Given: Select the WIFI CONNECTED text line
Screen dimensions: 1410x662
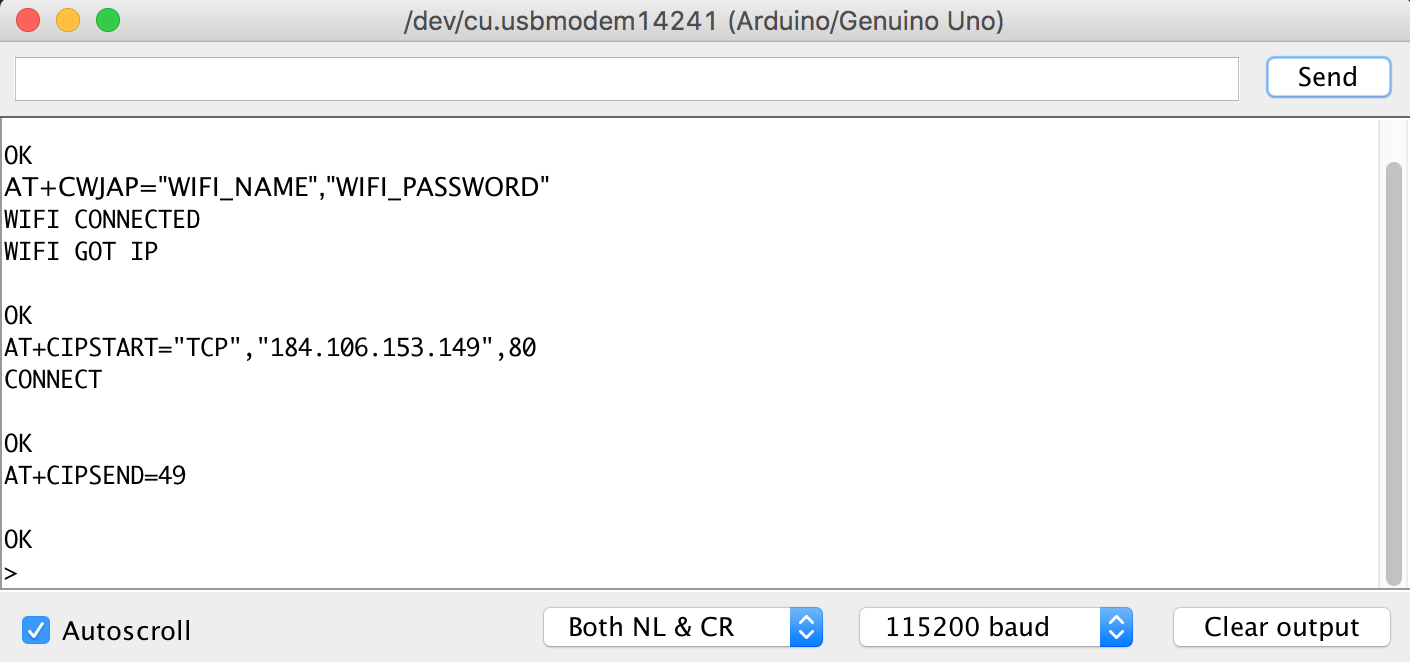Looking at the screenshot, I should point(102,220).
